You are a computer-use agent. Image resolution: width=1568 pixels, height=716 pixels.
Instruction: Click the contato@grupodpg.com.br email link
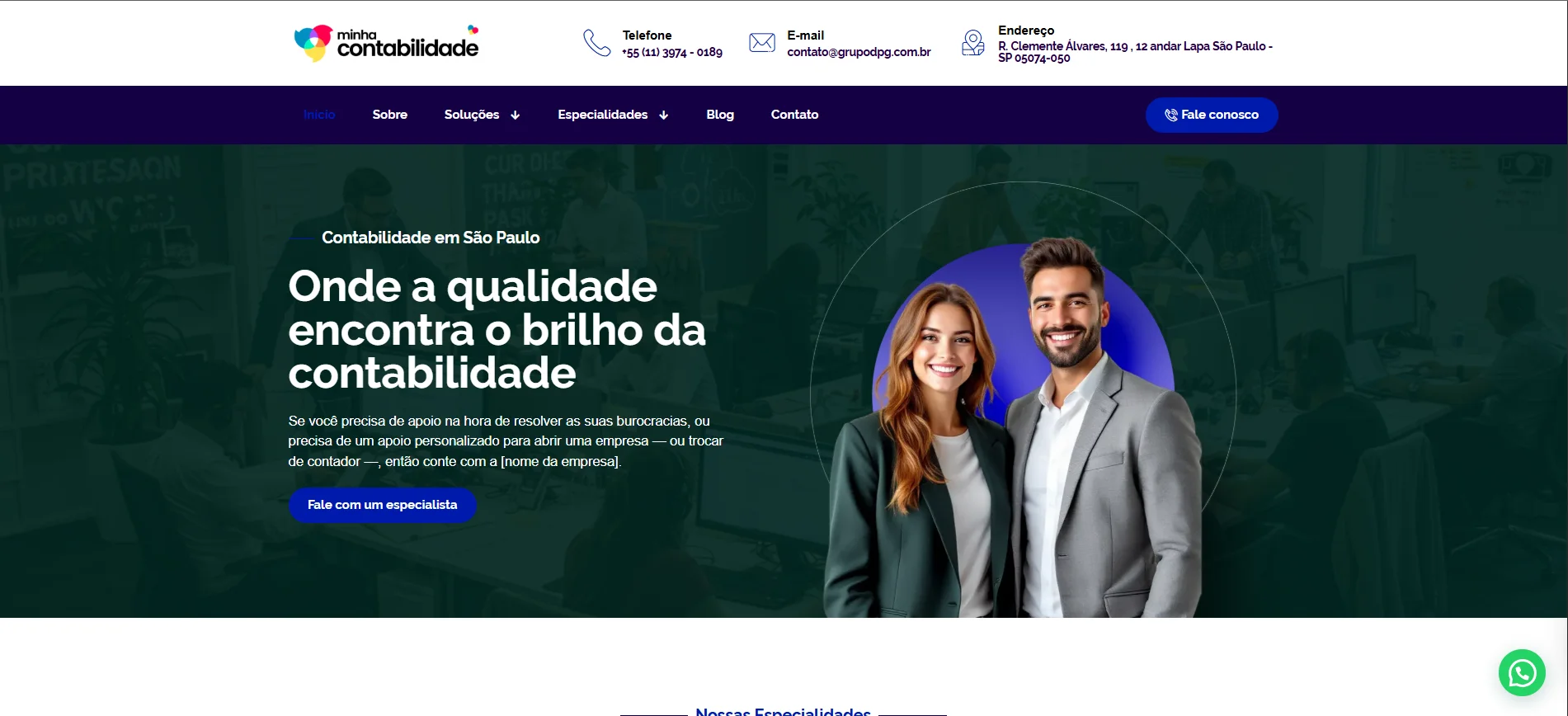point(859,52)
